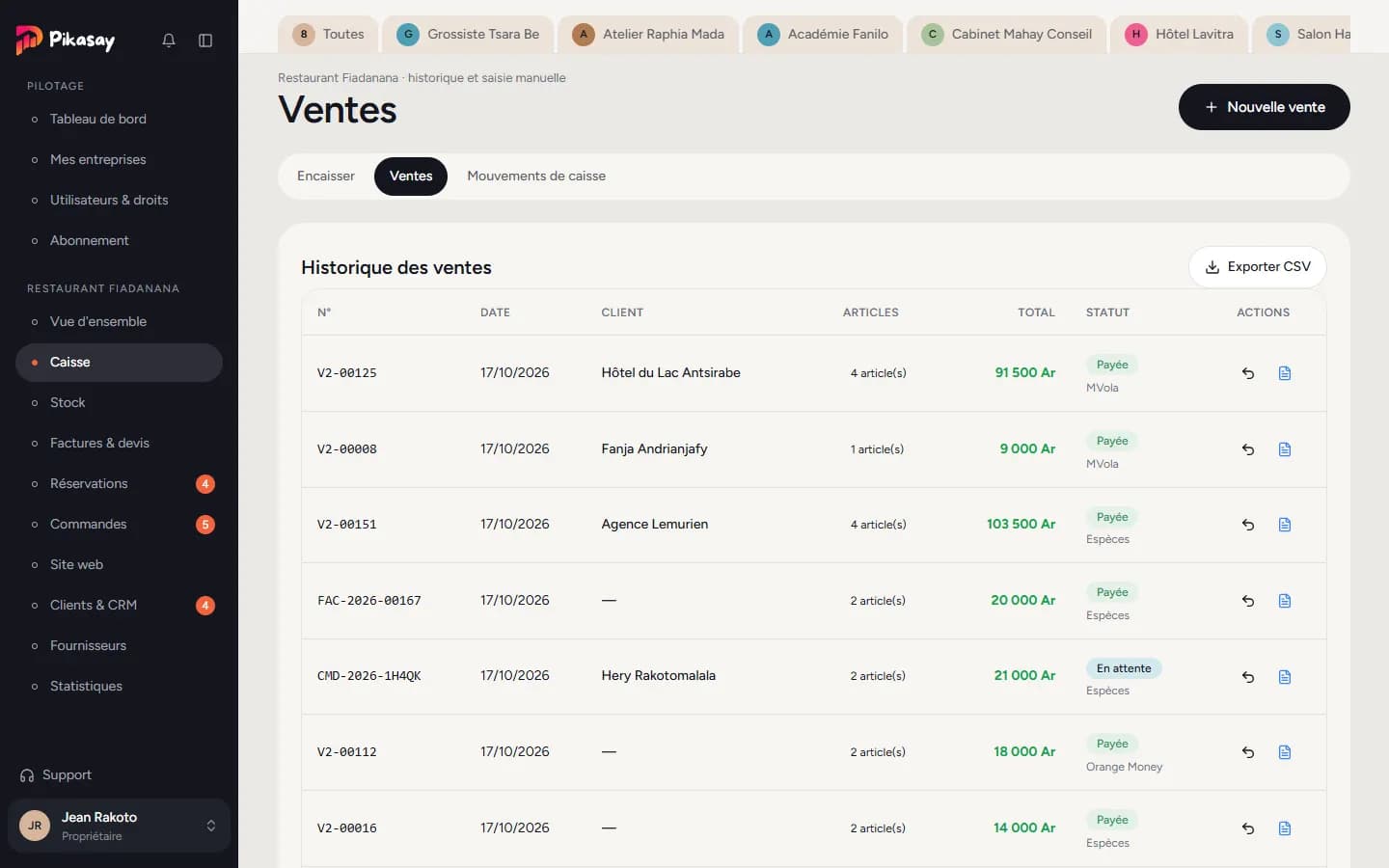Select the Ventes tab
The height and width of the screenshot is (868, 1389).
pos(411,176)
